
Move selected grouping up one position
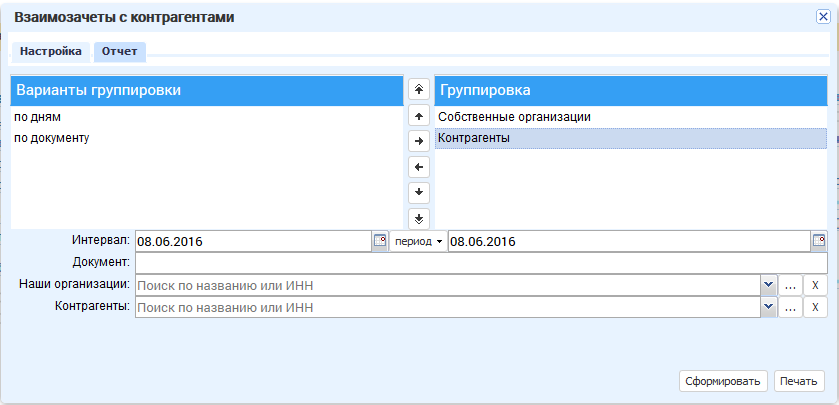click(419, 116)
